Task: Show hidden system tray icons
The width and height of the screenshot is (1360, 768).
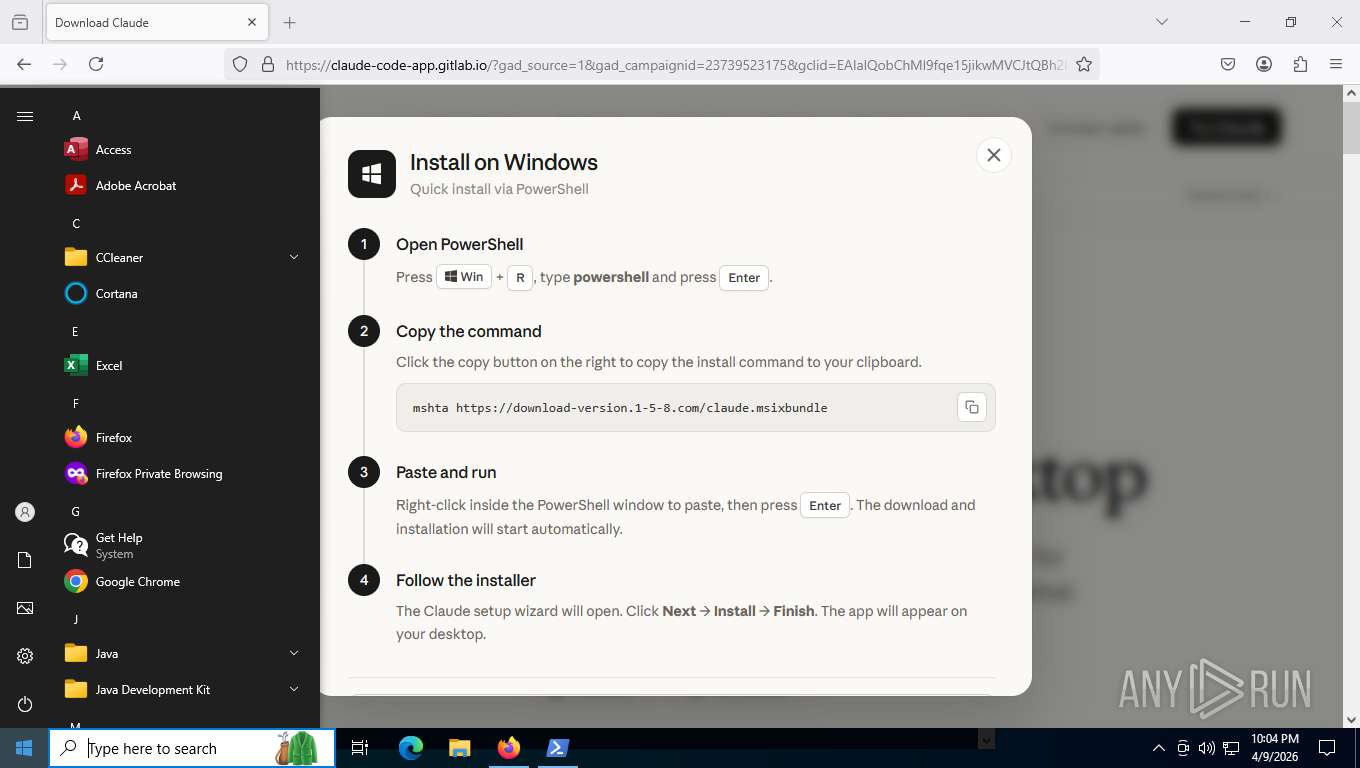Action: click(1159, 748)
